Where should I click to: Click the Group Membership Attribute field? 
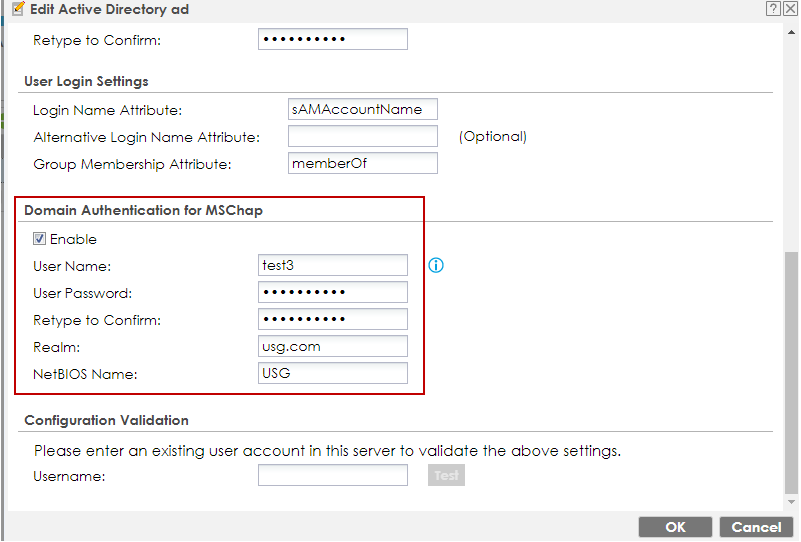[x=362, y=163]
